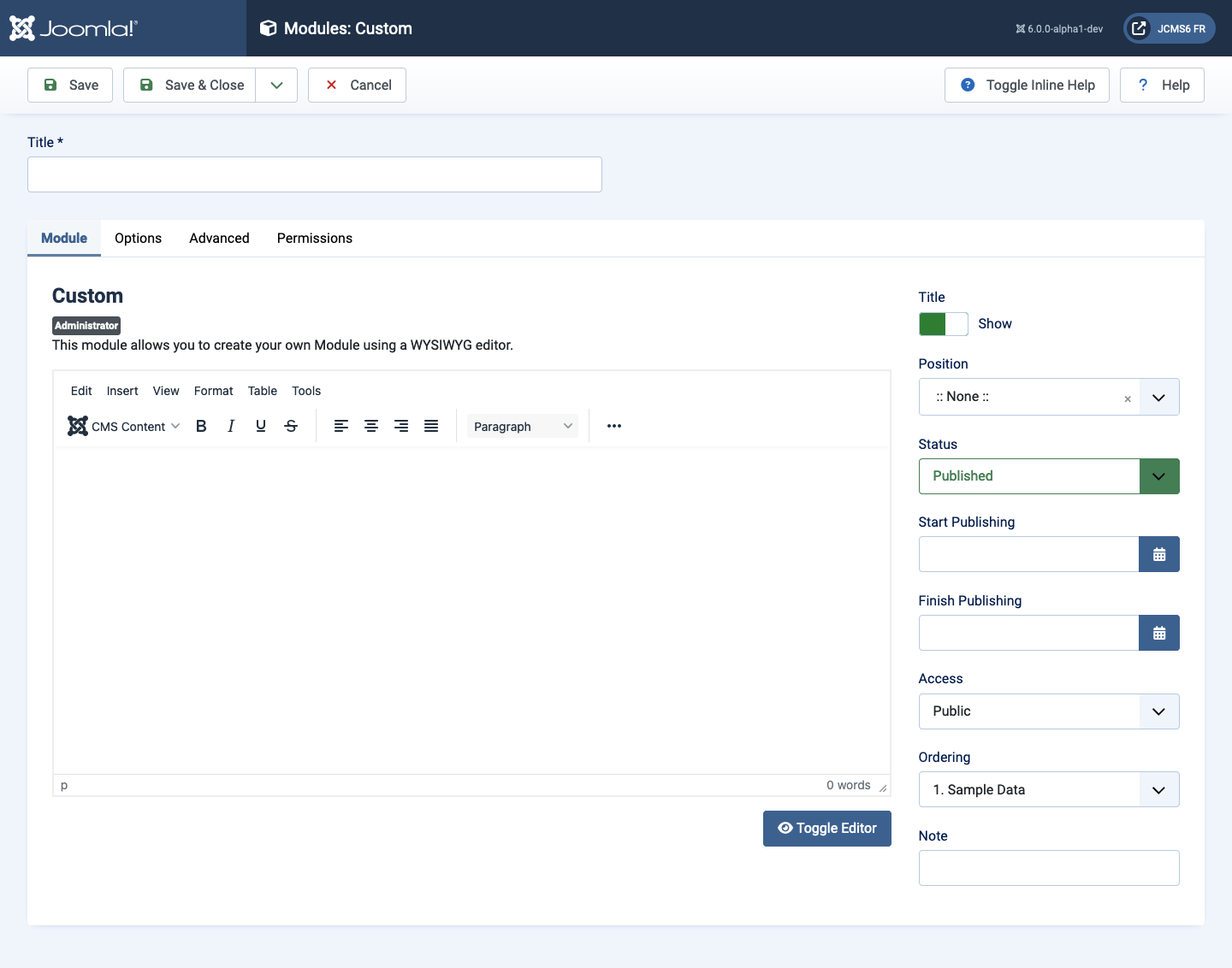Center align text in the editor
This screenshot has height=968, width=1232.
(x=371, y=426)
